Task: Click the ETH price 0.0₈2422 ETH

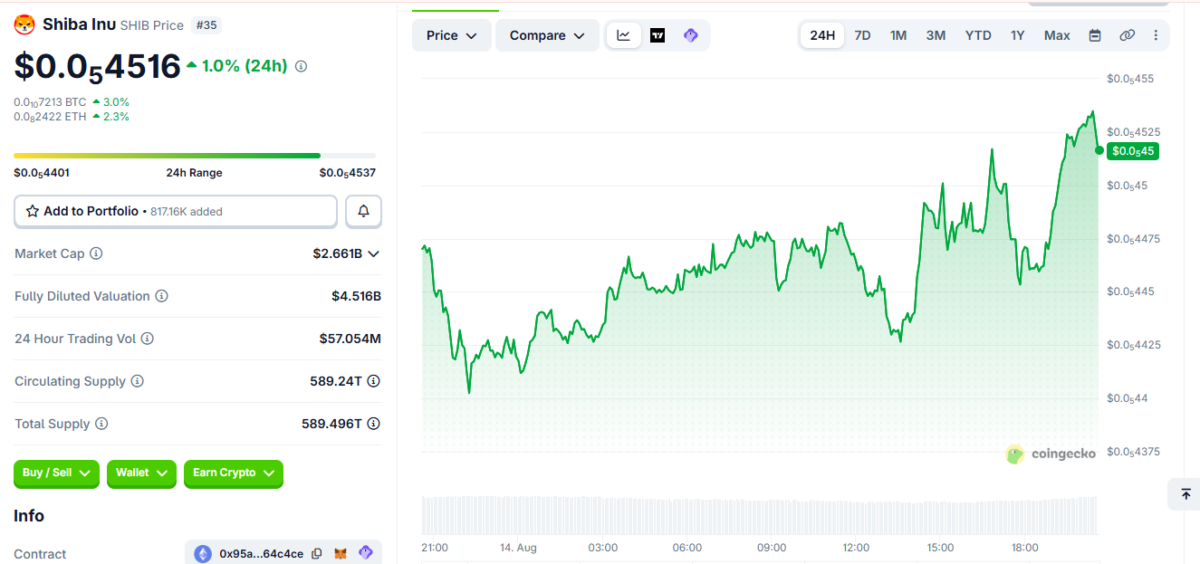Action: (50, 117)
